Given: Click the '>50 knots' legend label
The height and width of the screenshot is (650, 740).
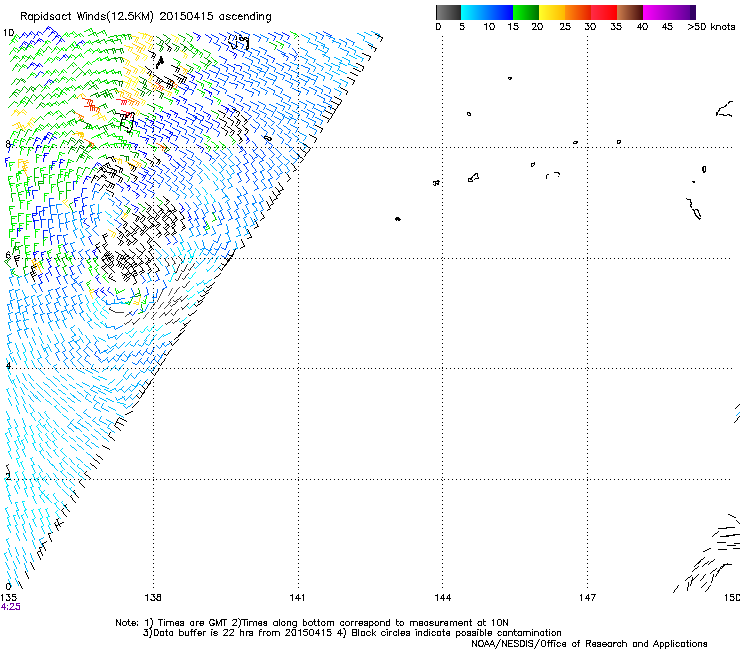Looking at the screenshot, I should click(x=711, y=27).
